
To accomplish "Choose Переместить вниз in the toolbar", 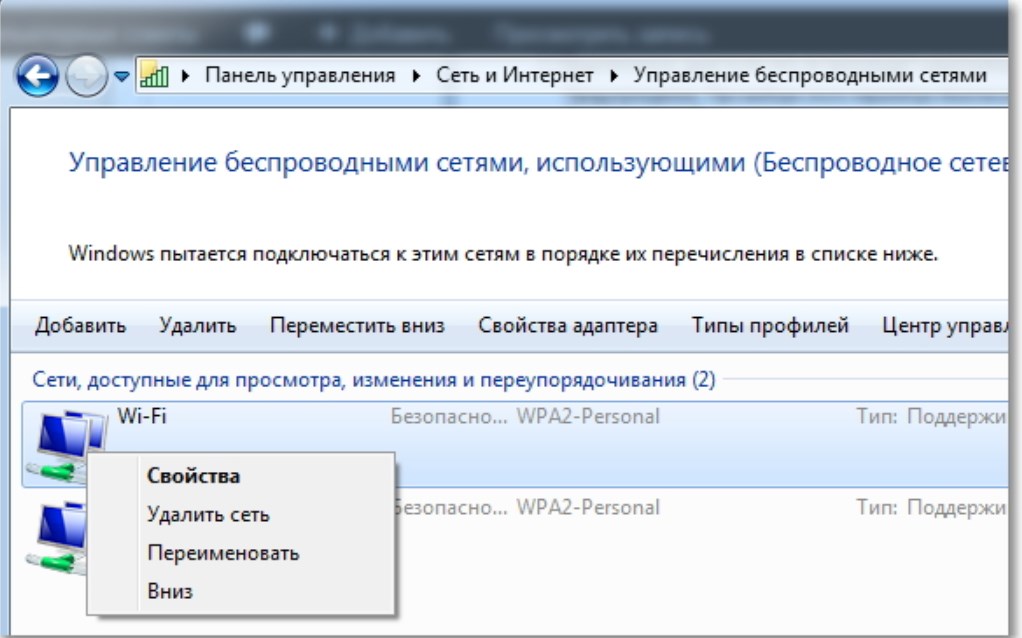I will (x=357, y=325).
